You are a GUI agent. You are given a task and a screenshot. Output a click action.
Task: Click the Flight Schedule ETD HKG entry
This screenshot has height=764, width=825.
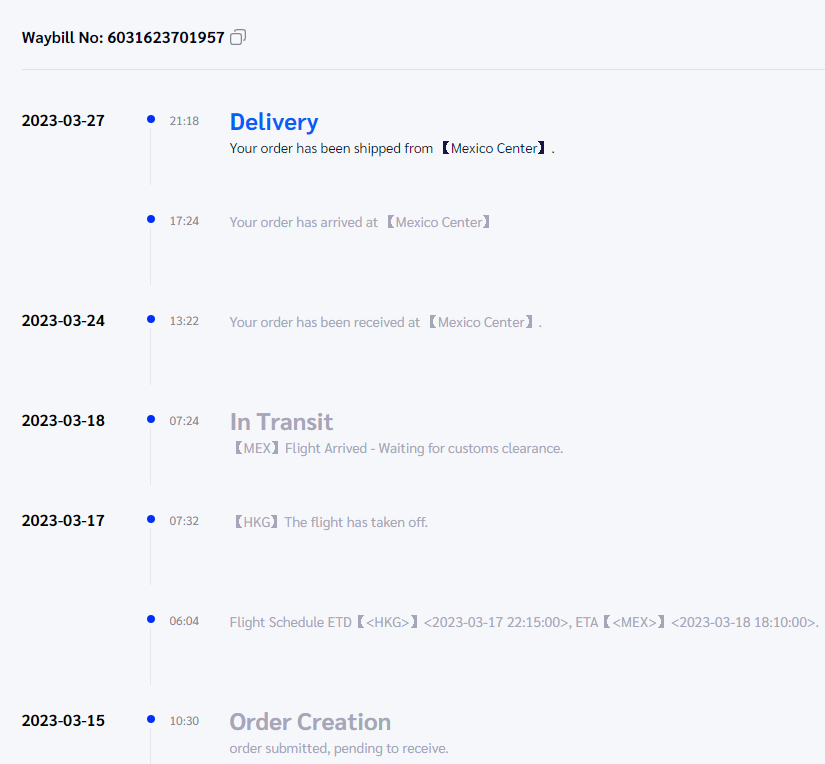click(x=524, y=622)
